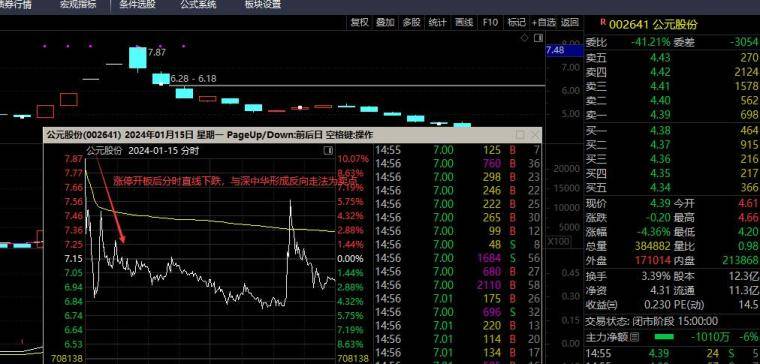
Task: Click the 14:55 7.00 125 tick row
Action: 458,150
